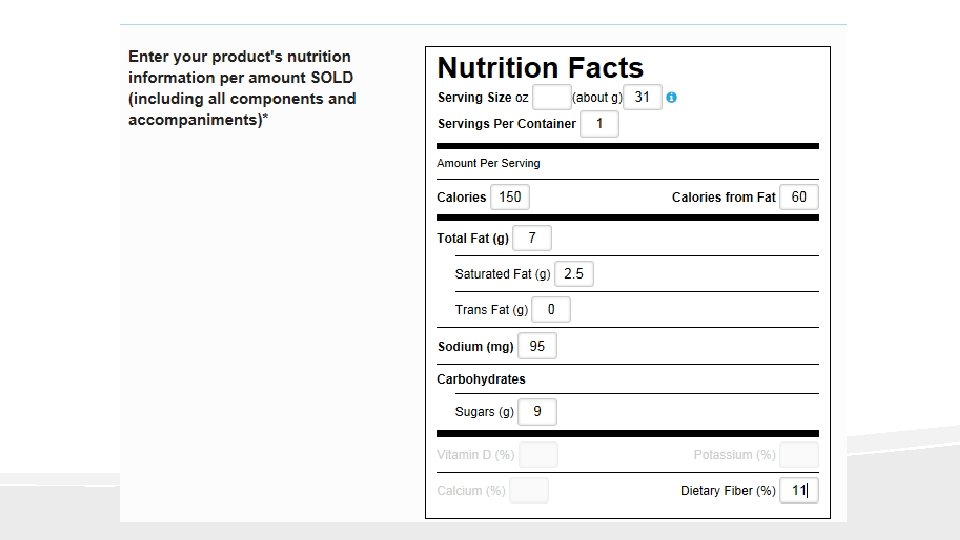Click the grams field showing 31

coord(643,97)
